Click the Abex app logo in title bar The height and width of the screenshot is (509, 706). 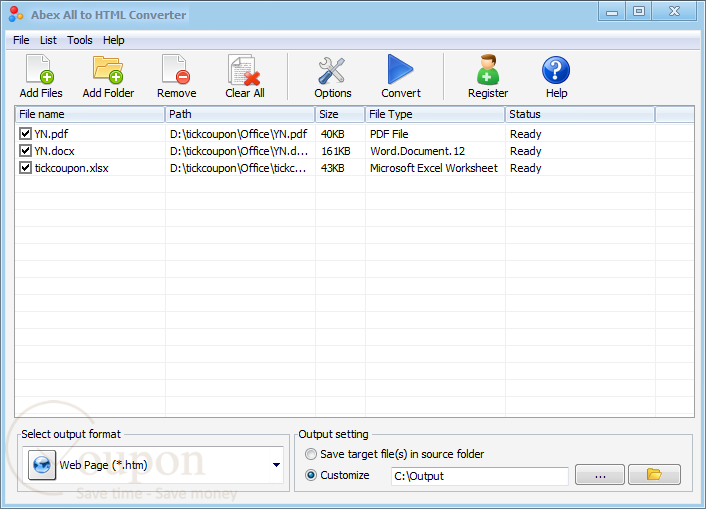pos(16,14)
